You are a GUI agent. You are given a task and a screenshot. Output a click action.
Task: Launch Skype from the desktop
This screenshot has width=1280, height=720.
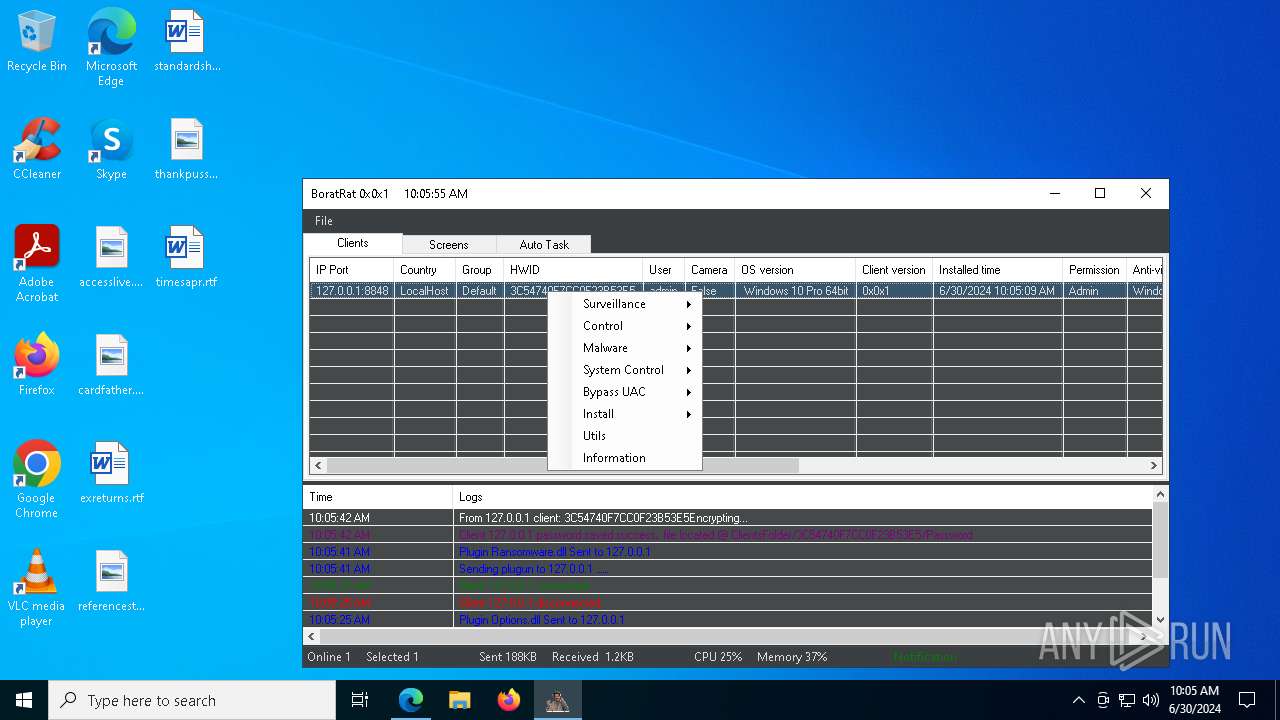pos(111,150)
